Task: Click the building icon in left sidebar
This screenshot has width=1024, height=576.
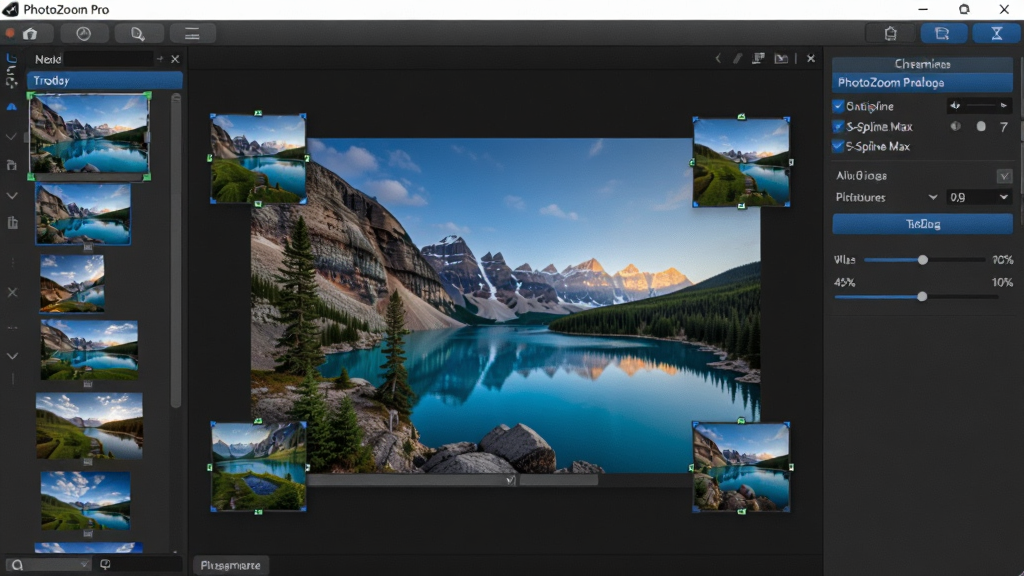Action: (12, 223)
